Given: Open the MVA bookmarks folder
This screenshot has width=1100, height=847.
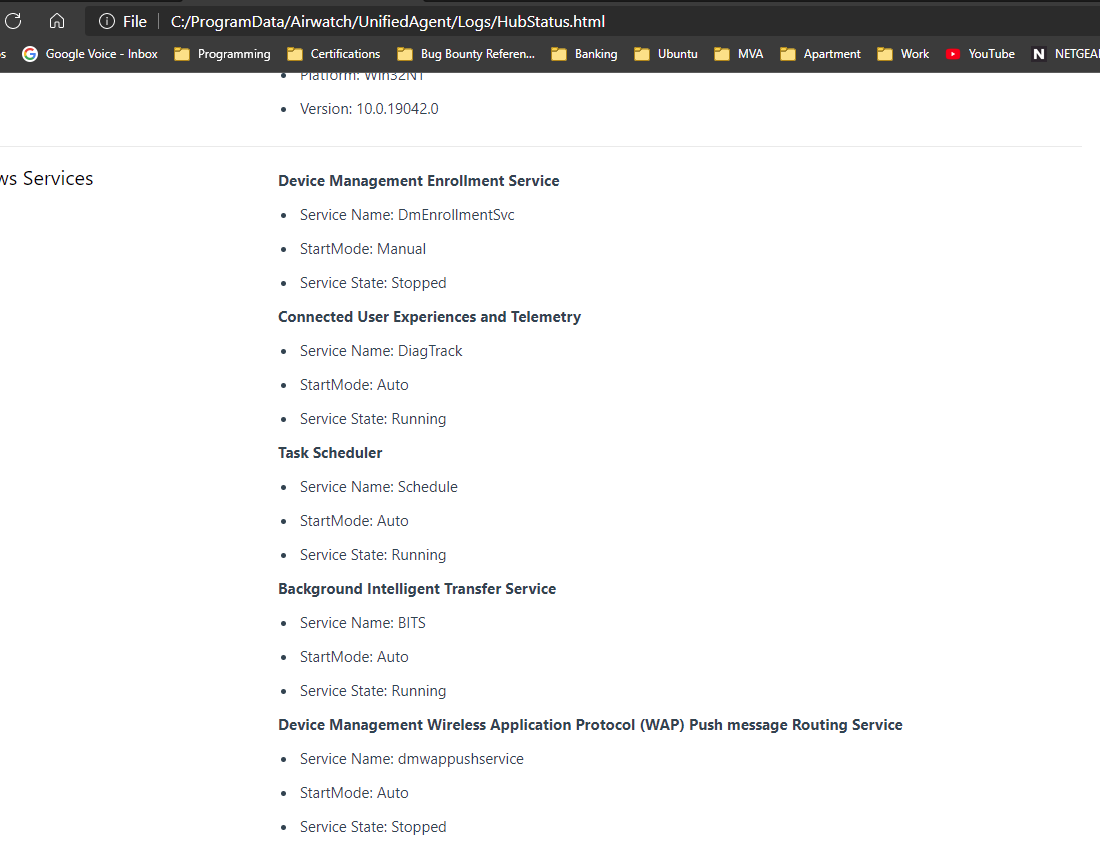Looking at the screenshot, I should click(739, 54).
